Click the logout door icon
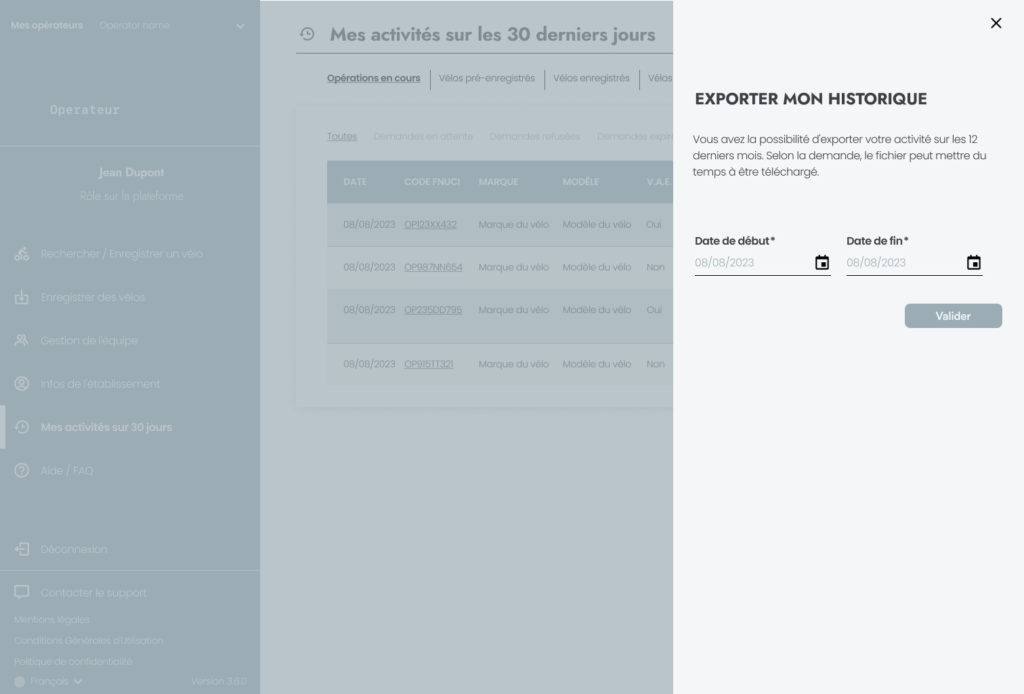The height and width of the screenshot is (694, 1024). (x=22, y=549)
